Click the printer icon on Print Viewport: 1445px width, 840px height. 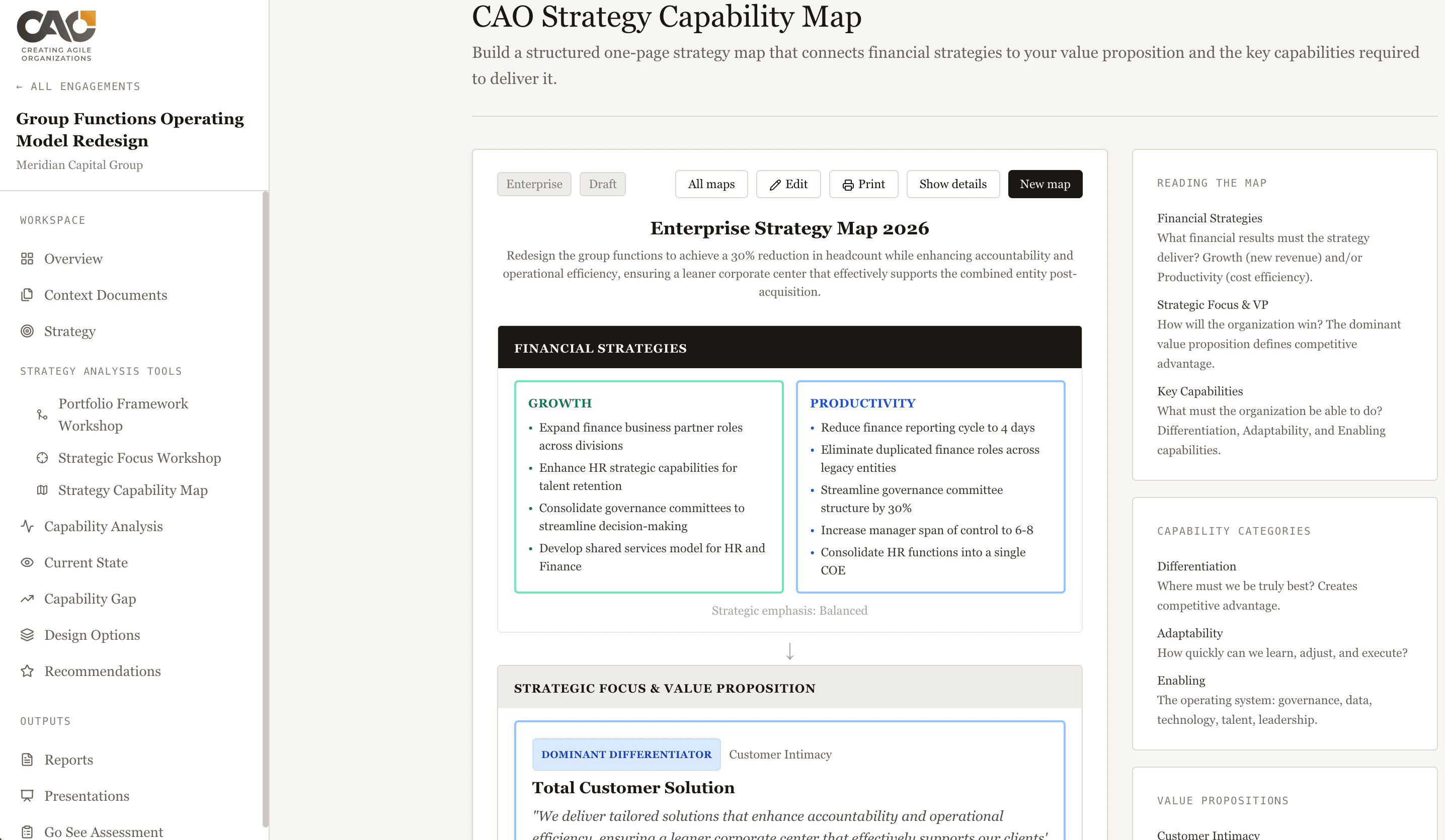(848, 185)
